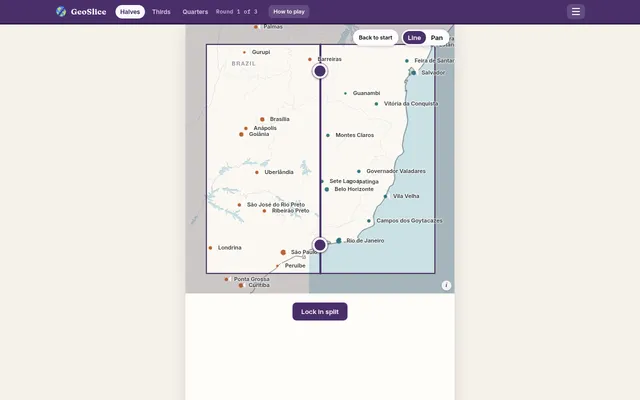The width and height of the screenshot is (640, 400).
Task: Click Vitória da Conquista label
Action: pos(411,104)
